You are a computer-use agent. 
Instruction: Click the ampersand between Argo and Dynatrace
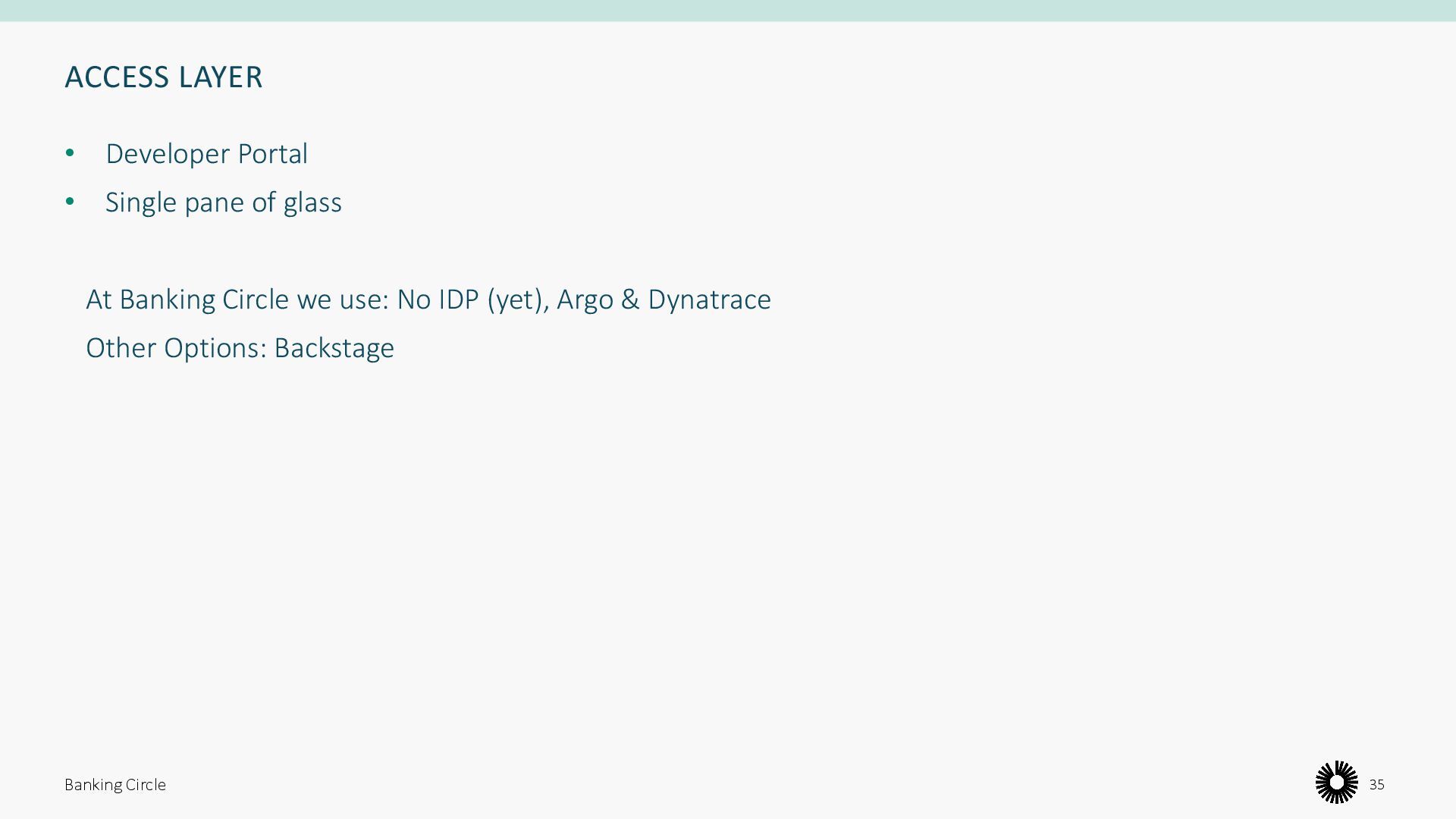(629, 300)
